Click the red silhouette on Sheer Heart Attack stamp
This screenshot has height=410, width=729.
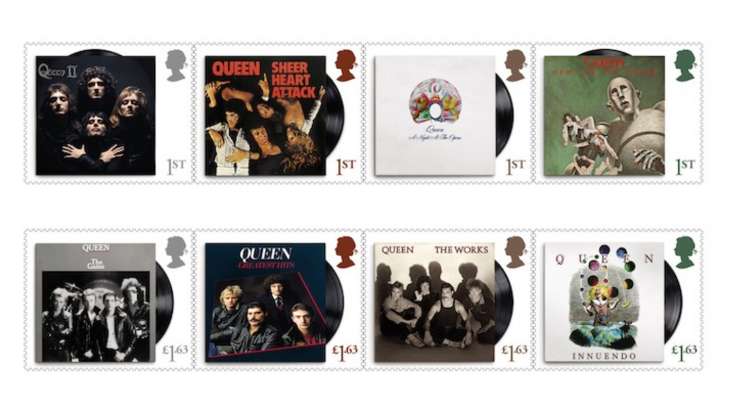(345, 66)
